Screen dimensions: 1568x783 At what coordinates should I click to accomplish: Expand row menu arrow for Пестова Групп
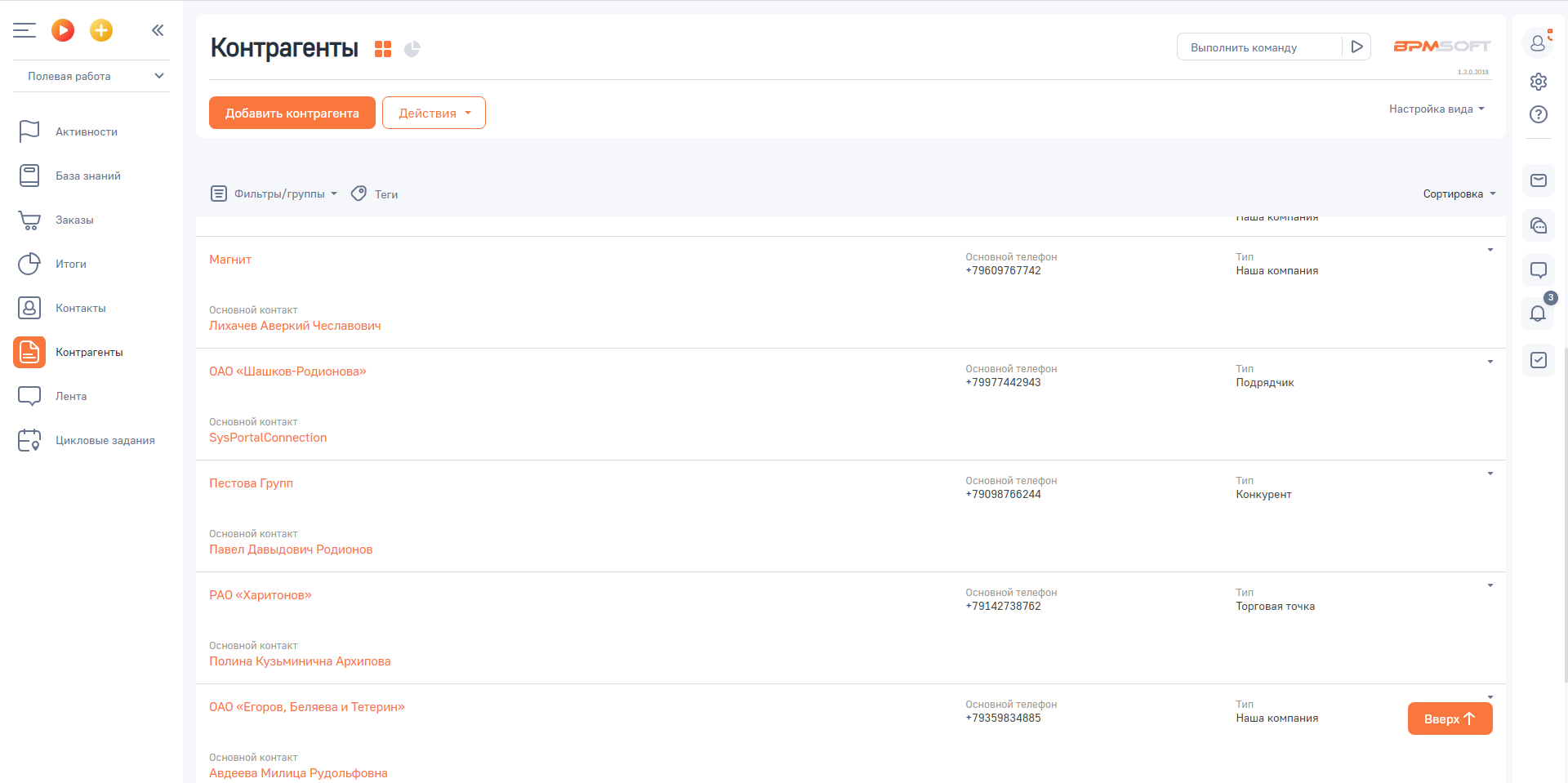1490,474
